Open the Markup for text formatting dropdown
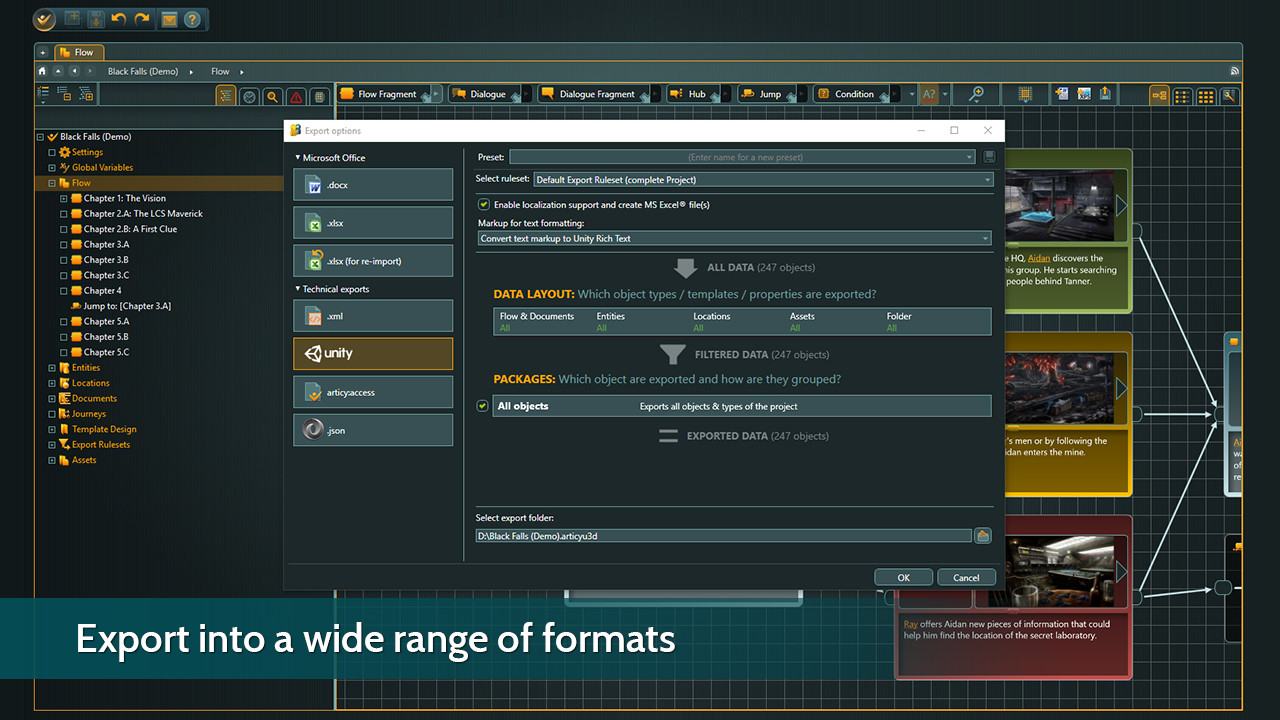Image resolution: width=1280 pixels, height=720 pixels. pos(734,239)
